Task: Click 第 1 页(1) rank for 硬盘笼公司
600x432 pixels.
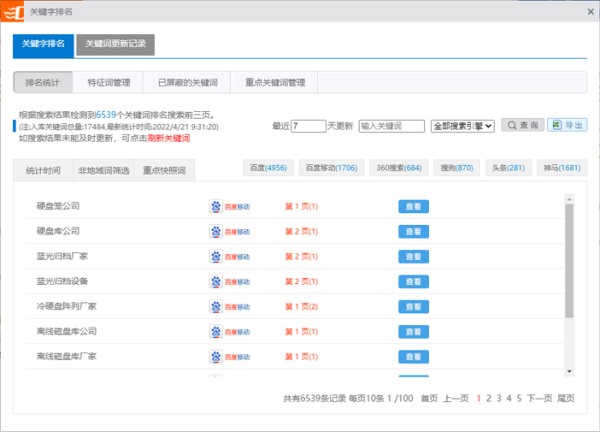Action: click(x=302, y=206)
